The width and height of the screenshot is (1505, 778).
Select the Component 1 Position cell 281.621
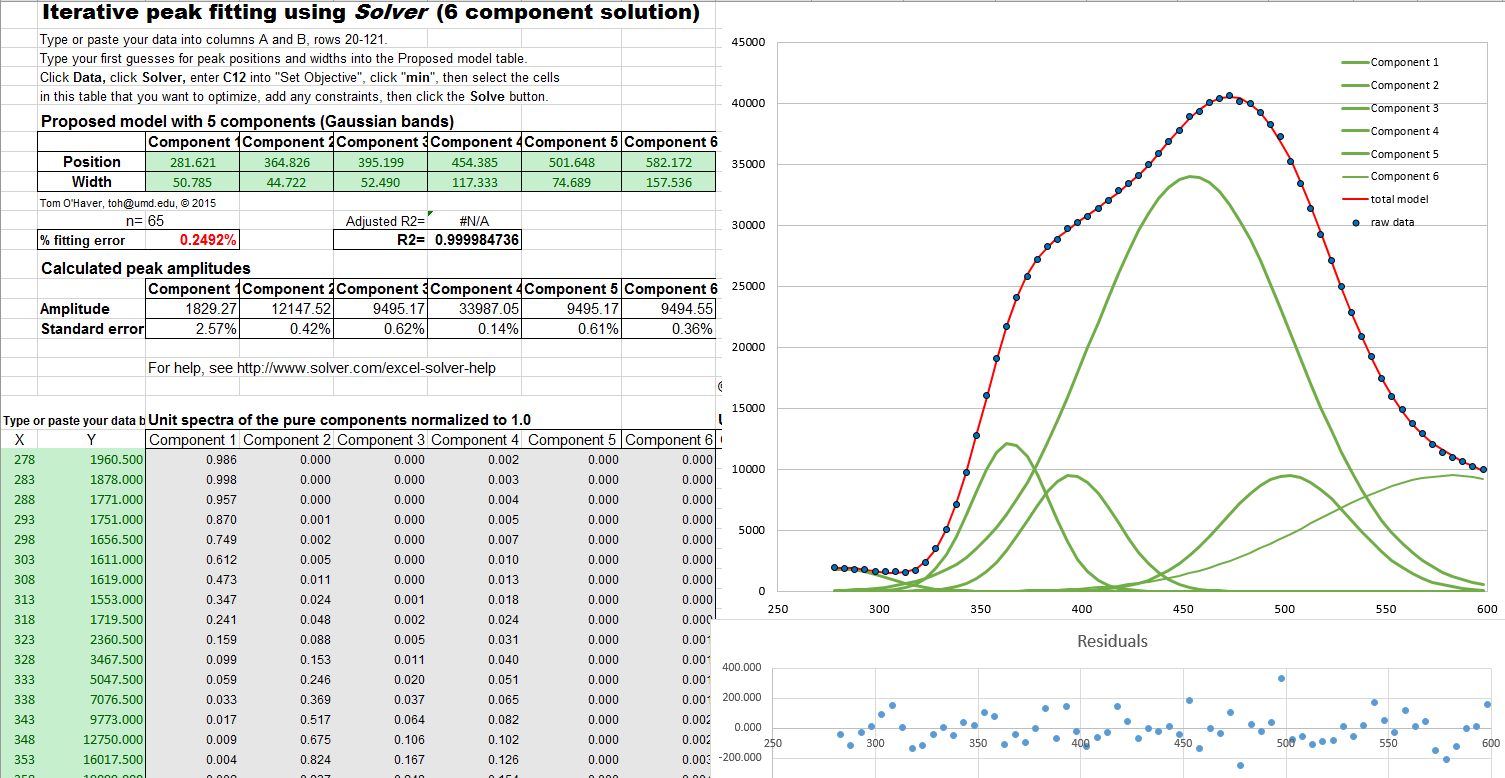click(x=192, y=162)
